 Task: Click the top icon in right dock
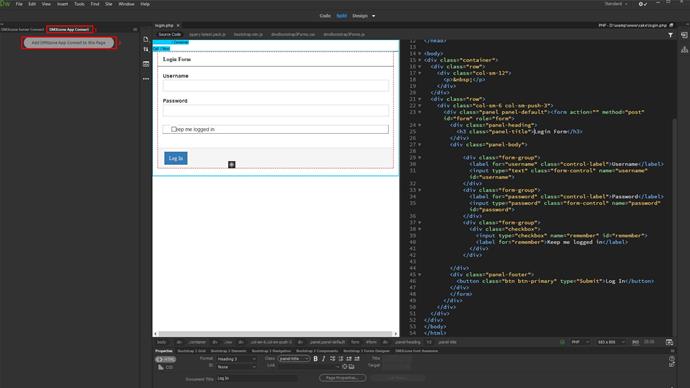pos(684,35)
